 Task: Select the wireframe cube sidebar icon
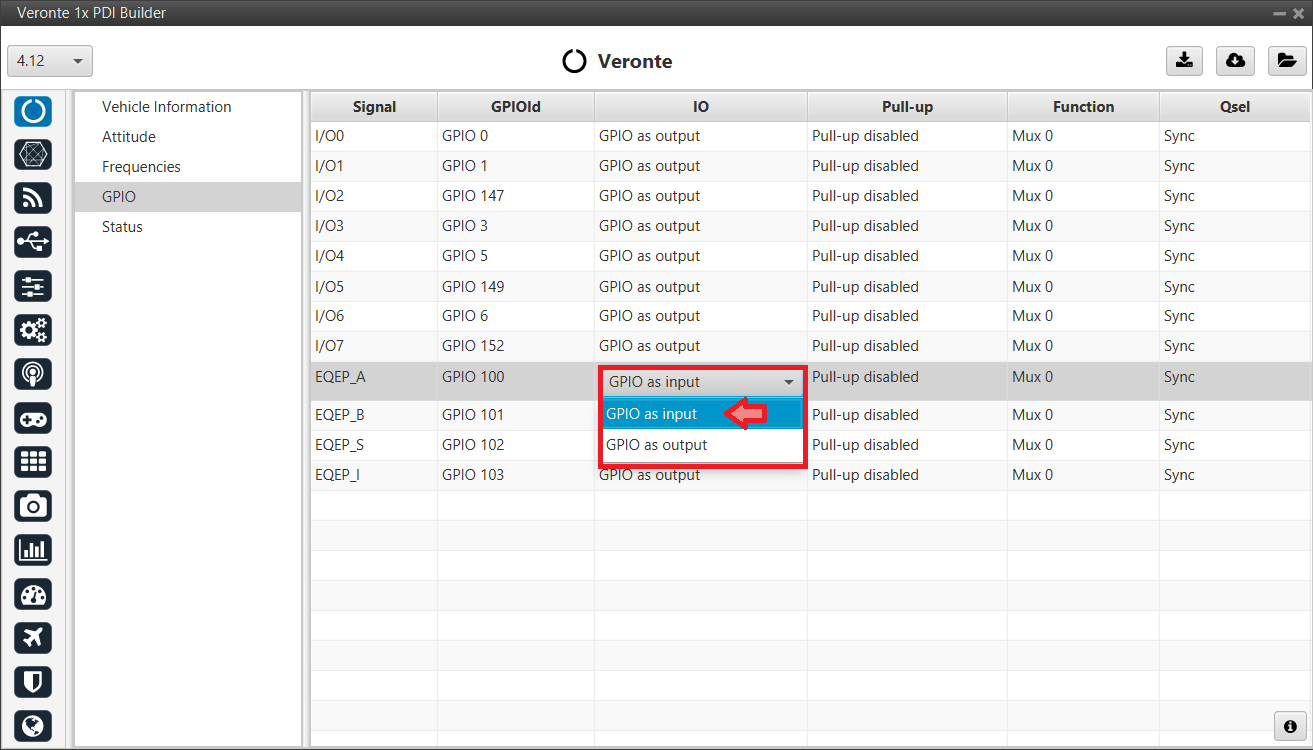click(x=33, y=154)
